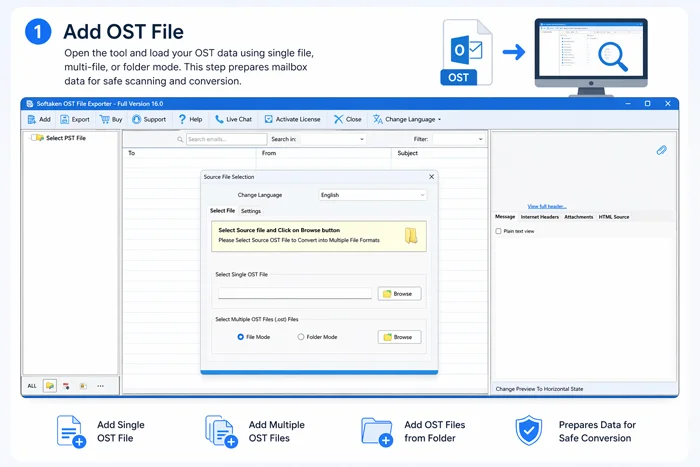Click the Outlook OST file icon graphic
This screenshot has height=467, width=700.
tap(467, 52)
